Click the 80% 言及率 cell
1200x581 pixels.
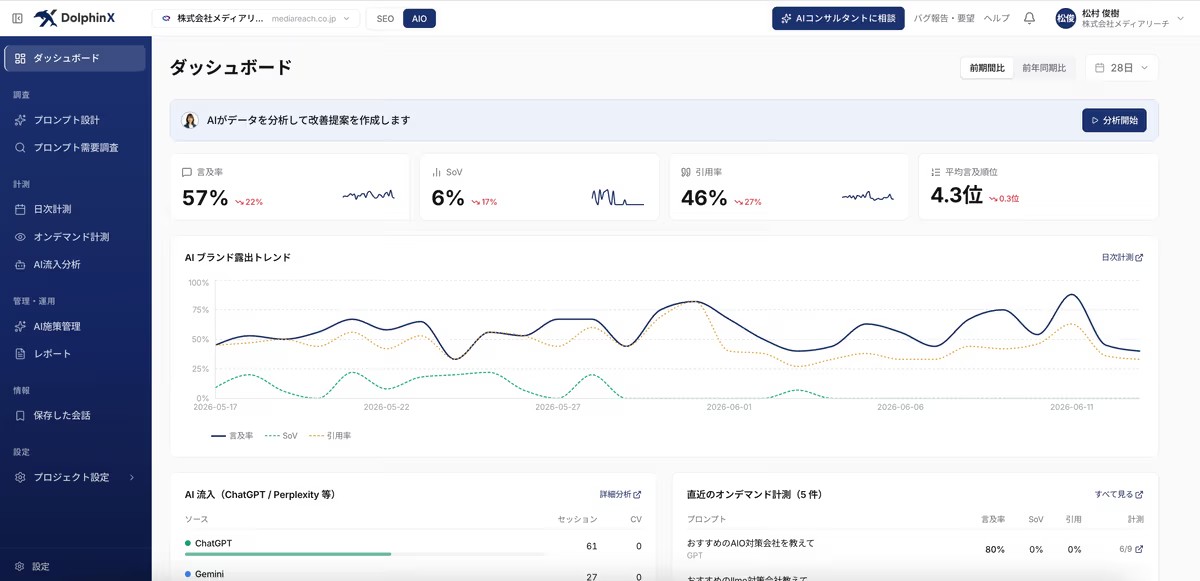click(995, 549)
